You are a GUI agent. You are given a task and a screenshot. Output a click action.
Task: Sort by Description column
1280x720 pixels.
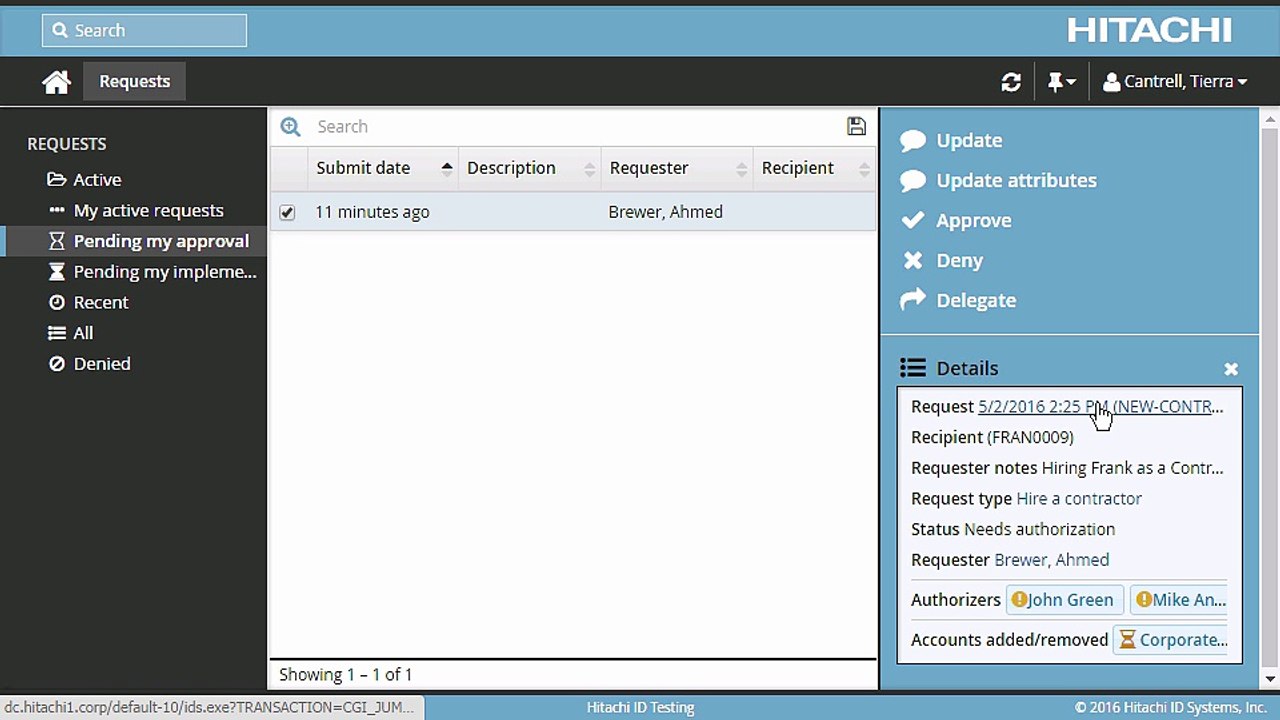point(529,168)
